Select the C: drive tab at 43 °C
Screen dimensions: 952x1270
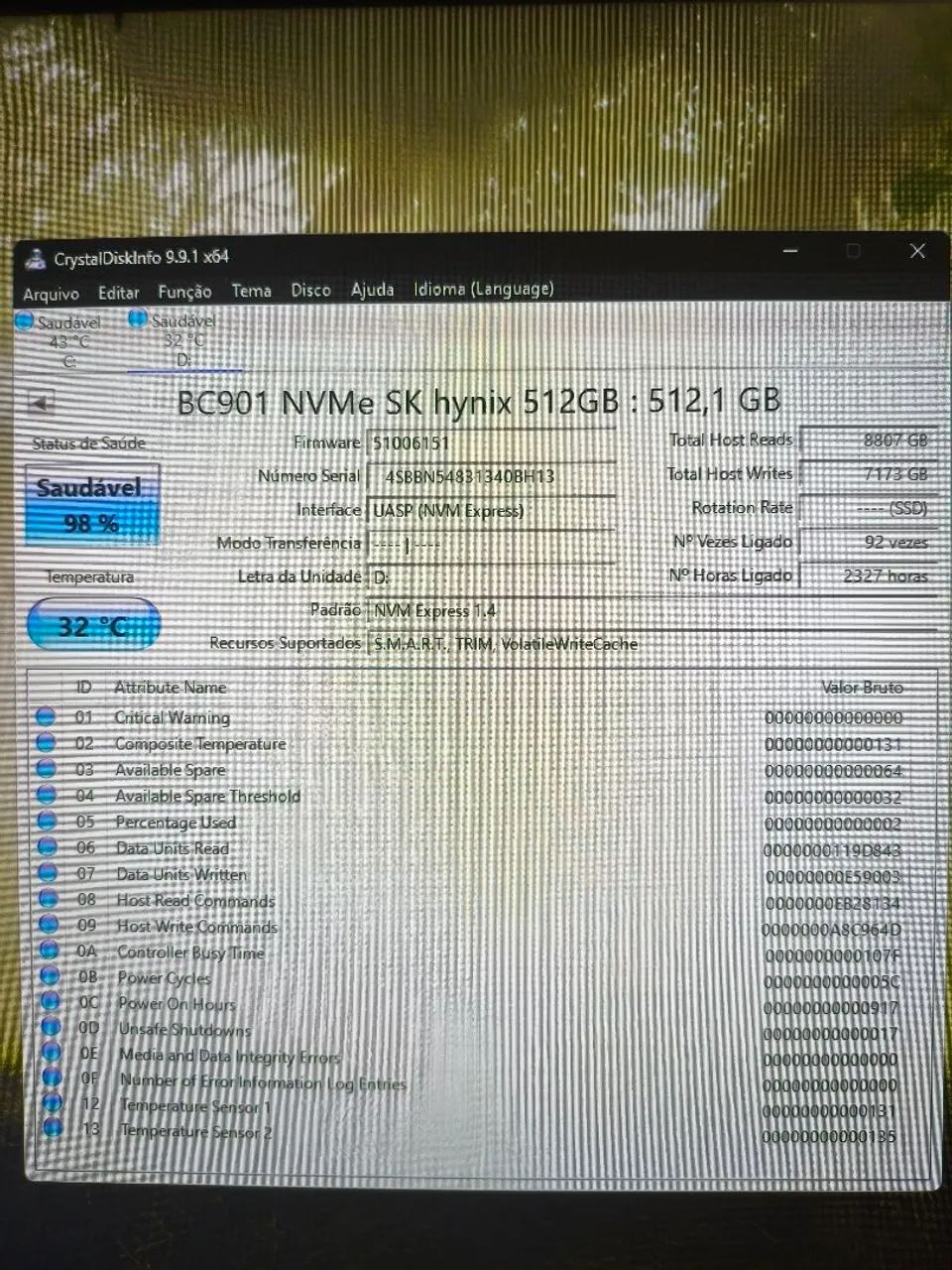tap(59, 341)
